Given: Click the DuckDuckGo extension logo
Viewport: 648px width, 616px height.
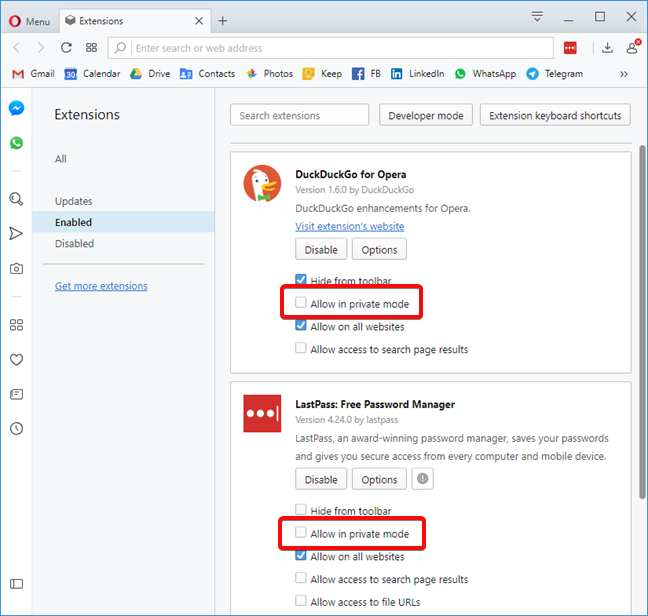Looking at the screenshot, I should click(262, 183).
